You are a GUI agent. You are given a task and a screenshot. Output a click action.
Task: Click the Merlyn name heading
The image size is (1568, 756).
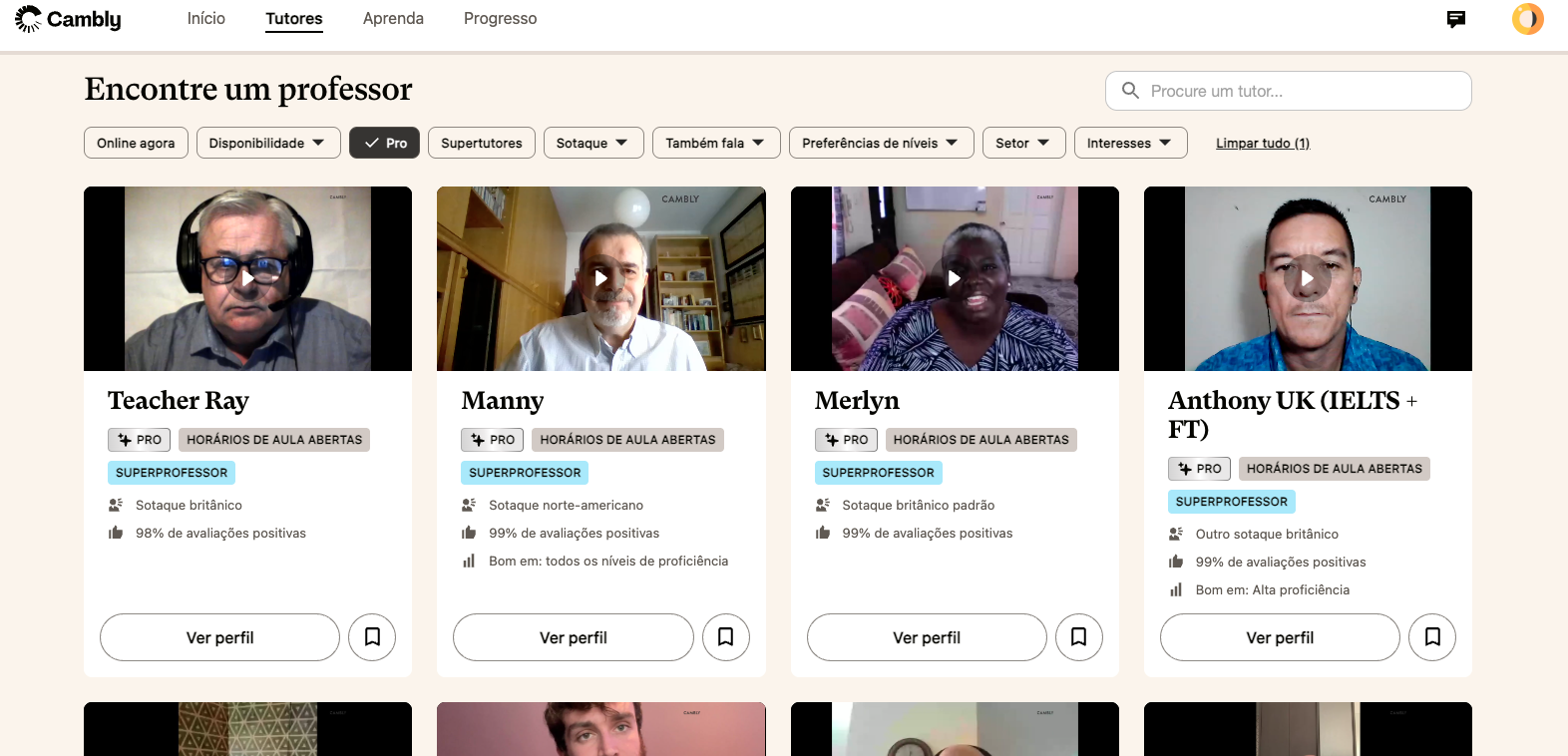click(x=857, y=401)
